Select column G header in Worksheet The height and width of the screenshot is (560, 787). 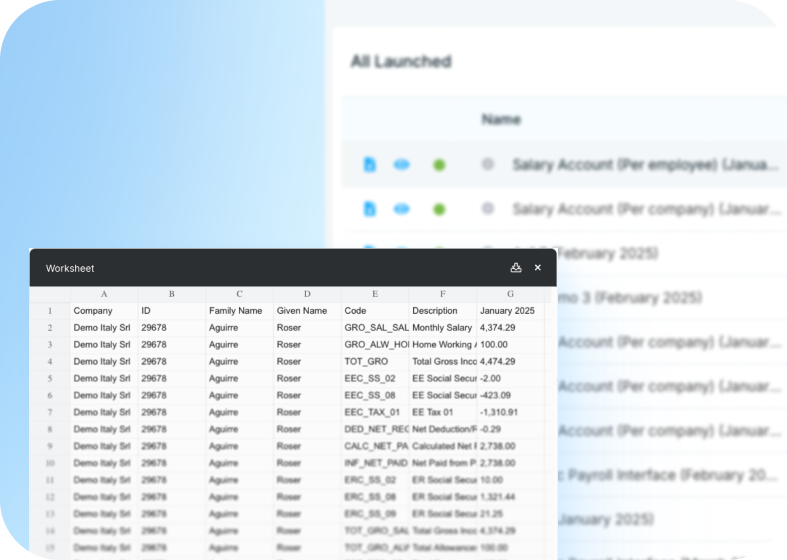(510, 294)
